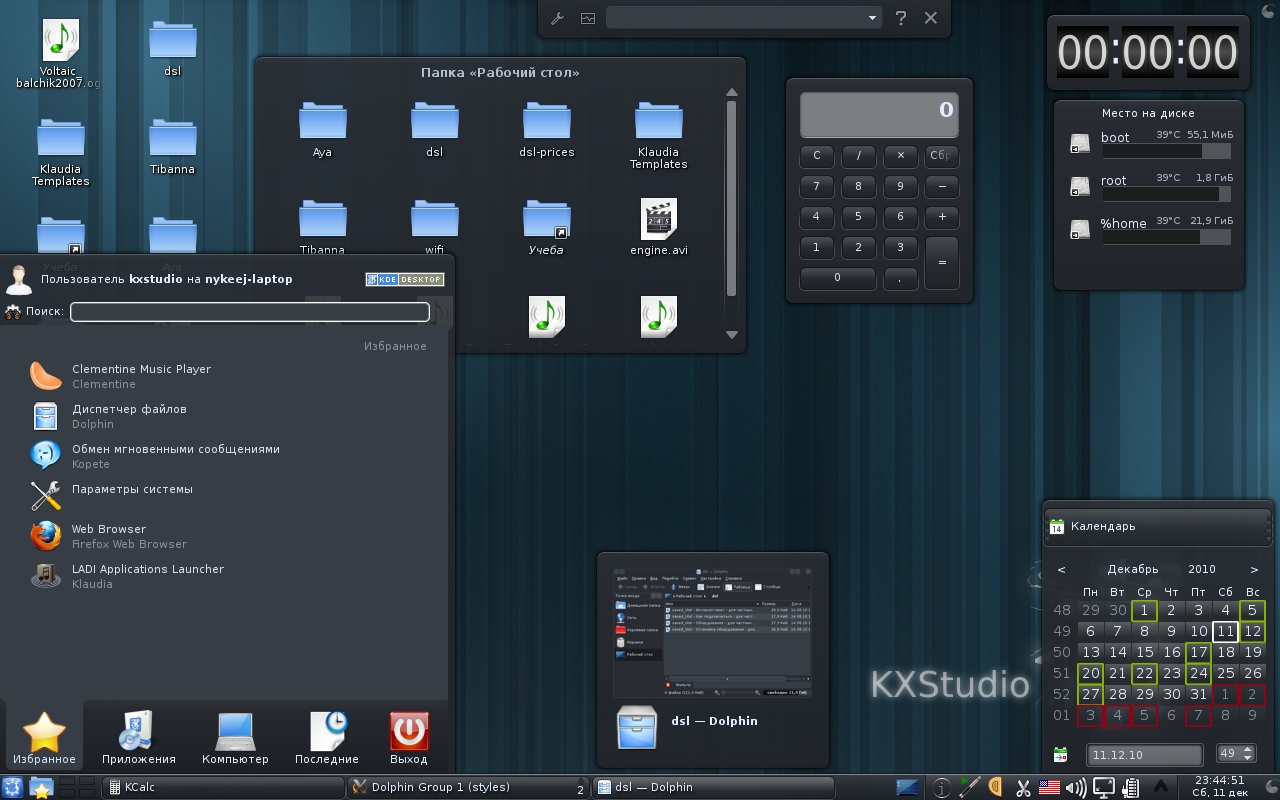Image resolution: width=1280 pixels, height=800 pixels.
Task: Select Voltaic balchik2007.ogg on the desktop
Action: point(60,55)
